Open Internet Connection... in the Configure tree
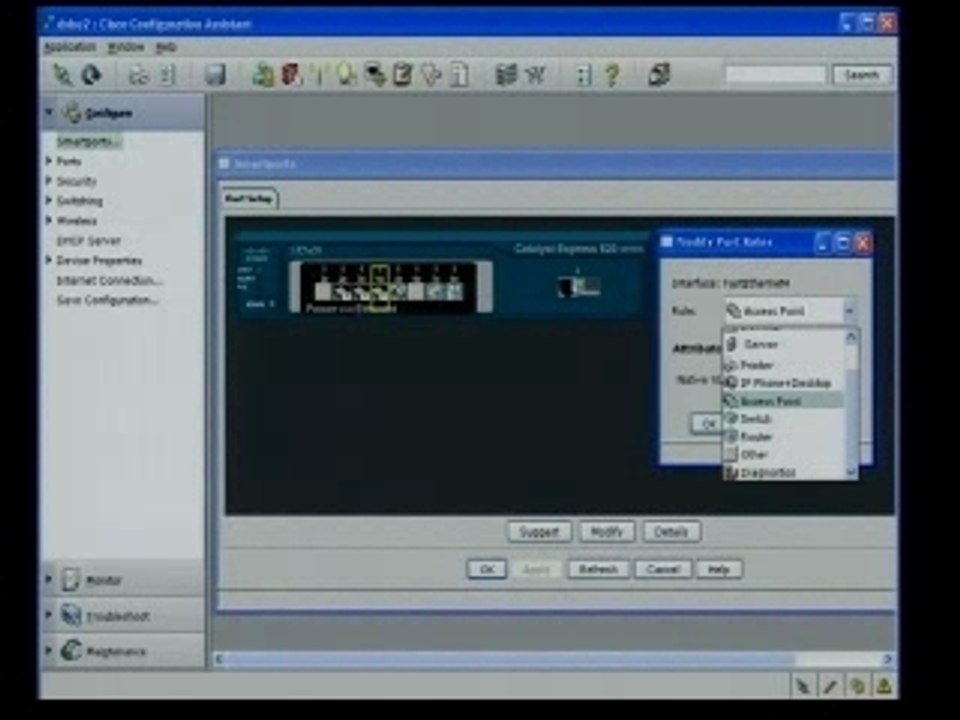Viewport: 960px width, 720px height. 109,280
